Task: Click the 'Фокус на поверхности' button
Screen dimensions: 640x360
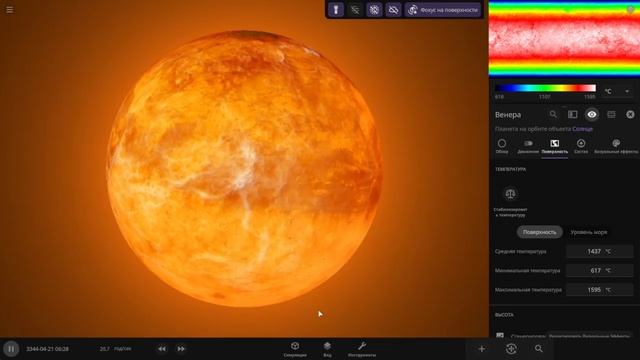Action: [443, 10]
